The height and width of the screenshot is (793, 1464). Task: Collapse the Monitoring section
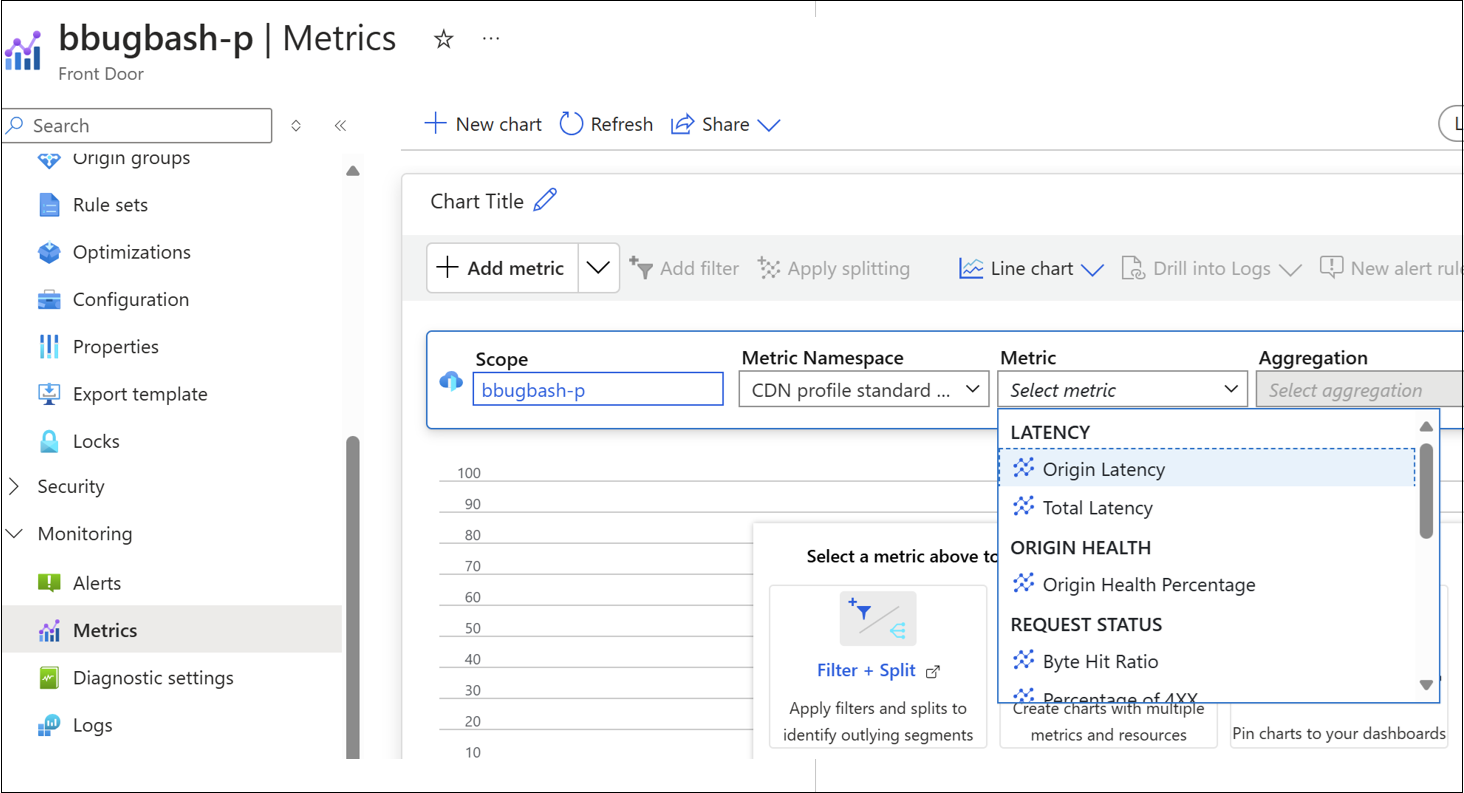[x=14, y=534]
